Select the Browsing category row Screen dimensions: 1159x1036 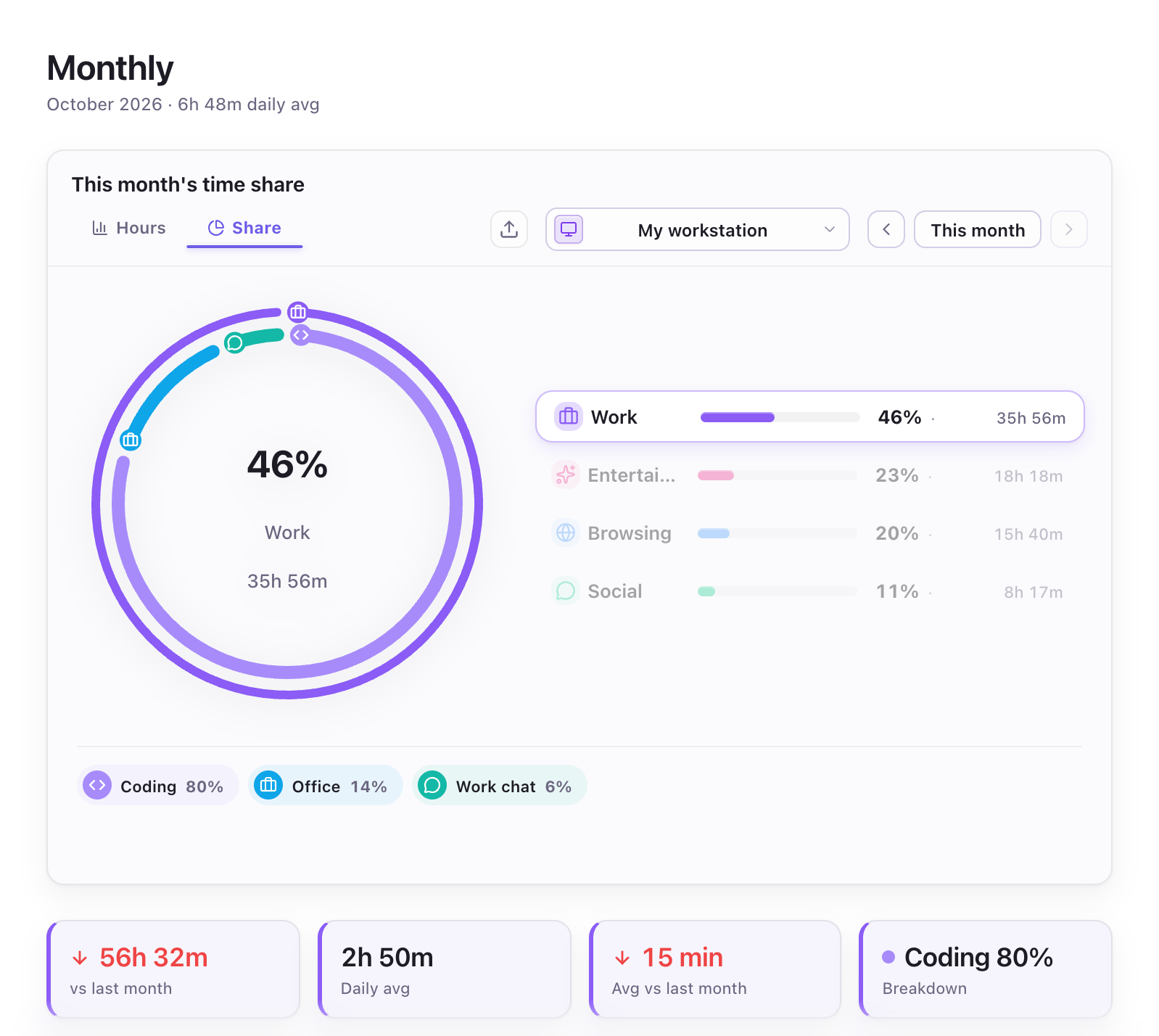click(809, 533)
